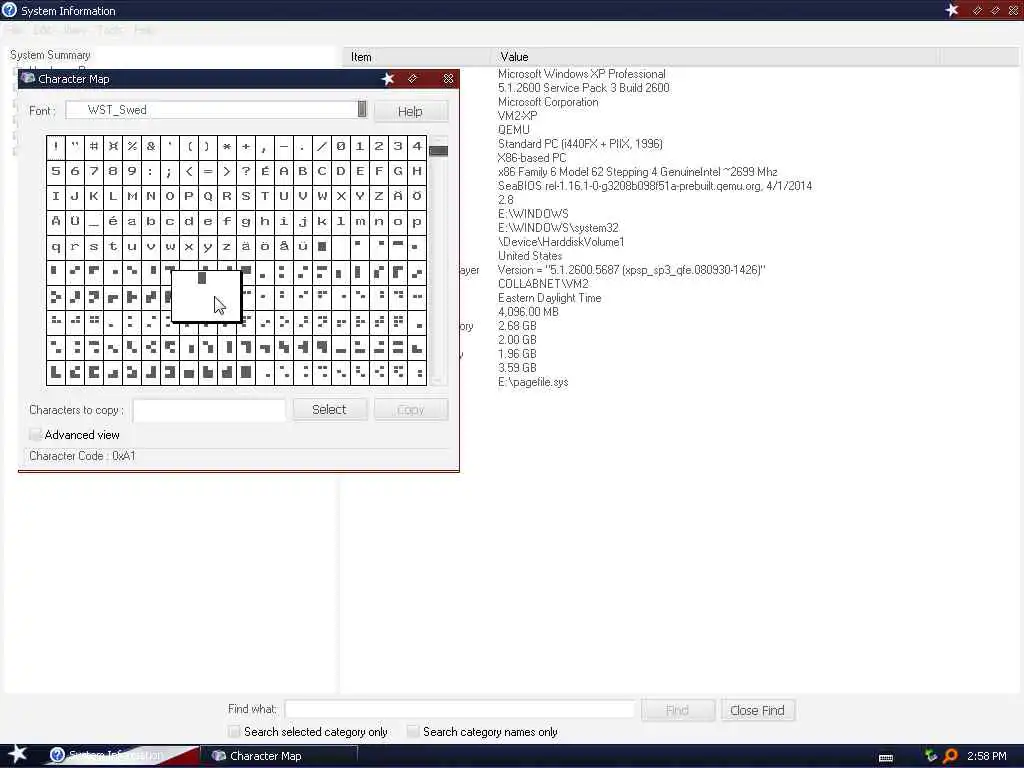This screenshot has height=768, width=1024.
Task: Click the Copy button
Action: tap(411, 409)
